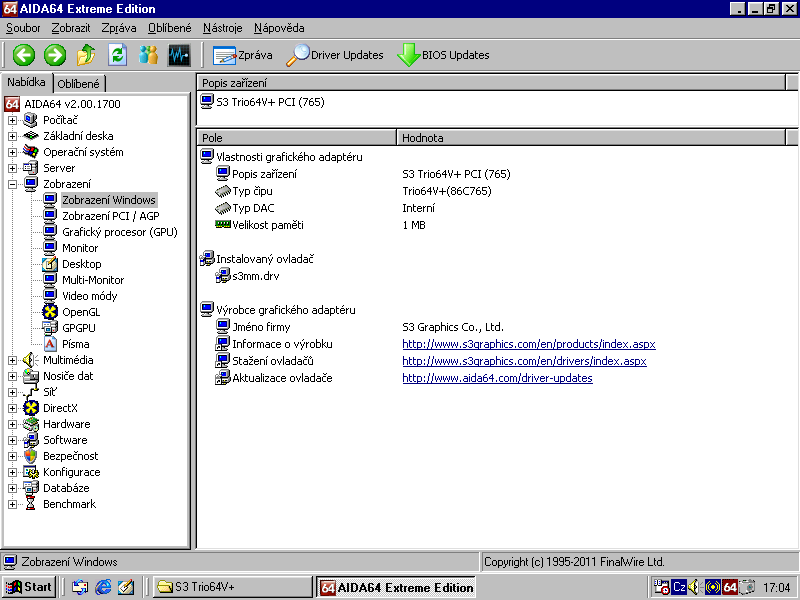Open the Zpráva report toolbar button
Image resolution: width=800 pixels, height=600 pixels.
[x=243, y=55]
